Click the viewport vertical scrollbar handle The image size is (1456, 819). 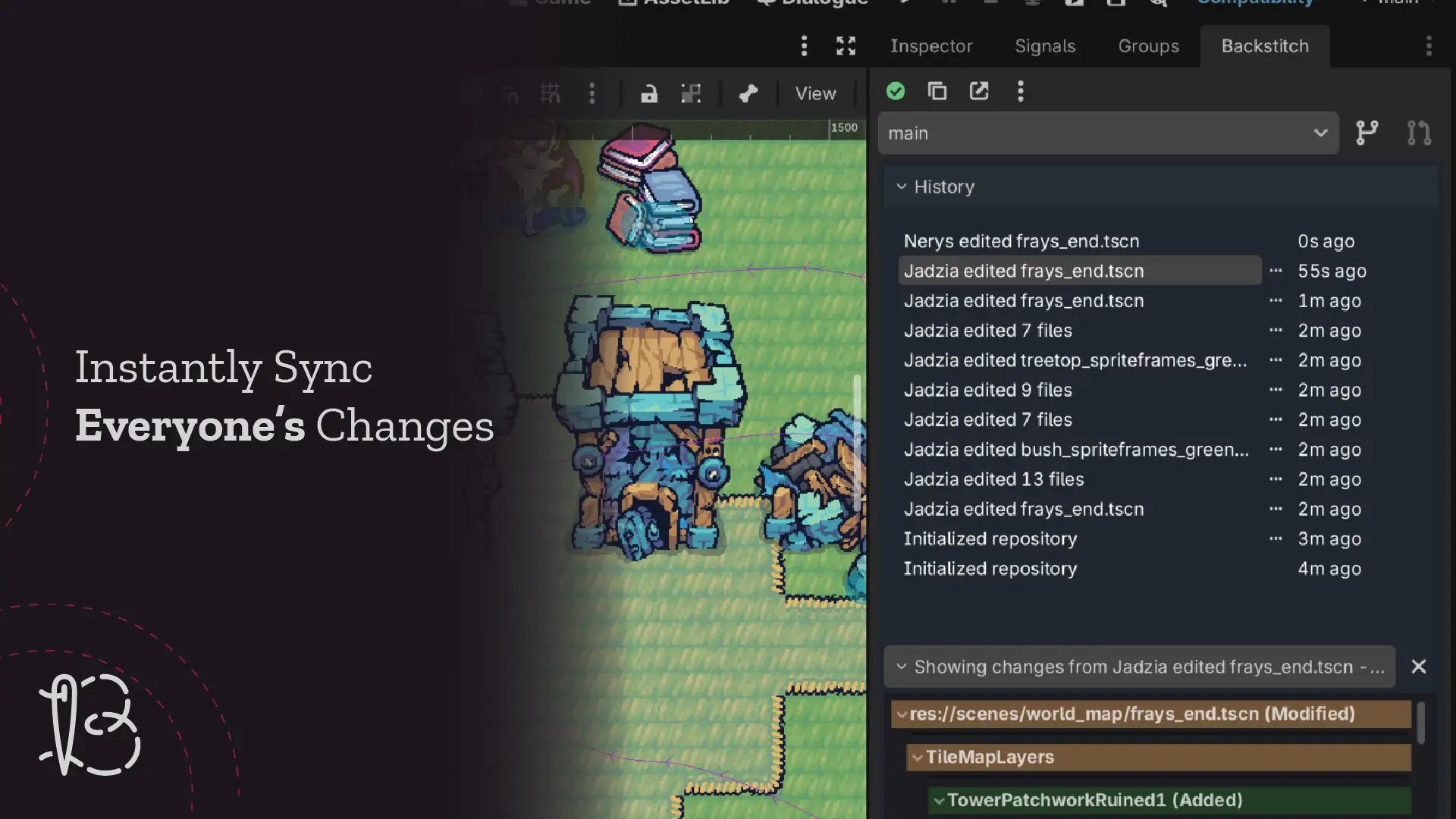pyautogui.click(x=858, y=442)
